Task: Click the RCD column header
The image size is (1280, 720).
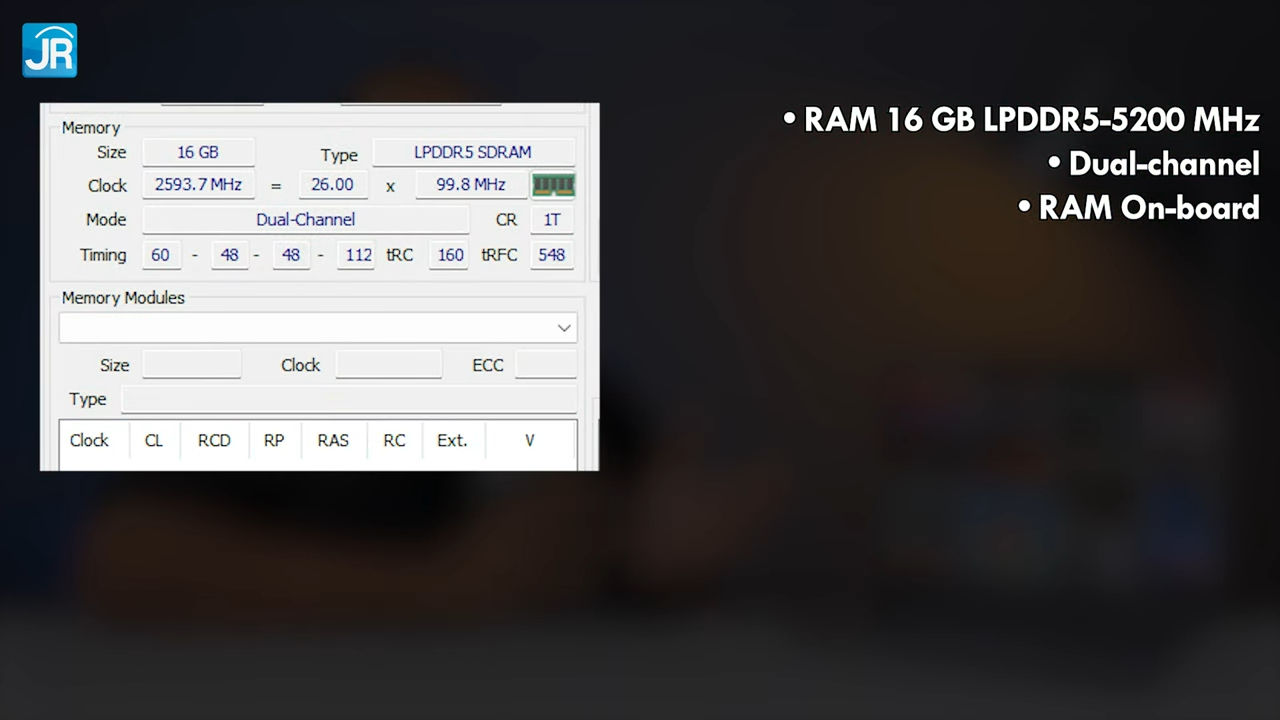Action: [213, 440]
